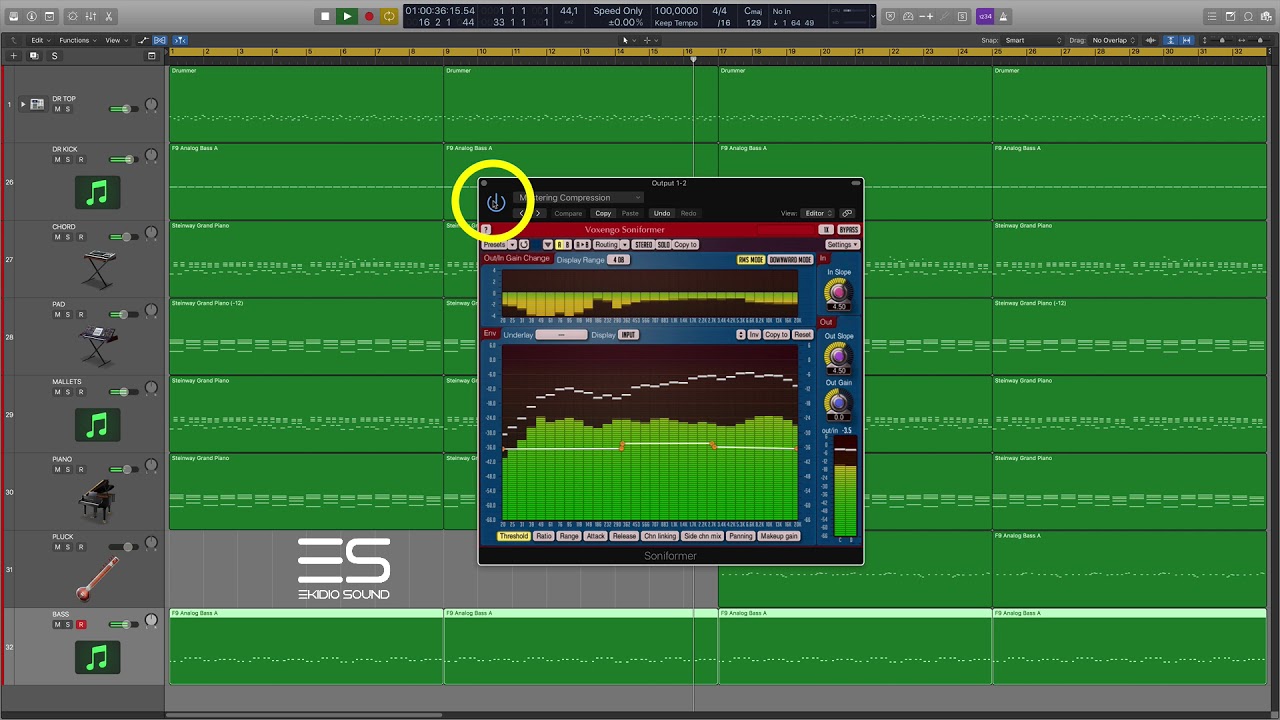This screenshot has width=1280, height=720.
Task: Open Snap mode dropdown showing Smart
Action: coord(1032,40)
